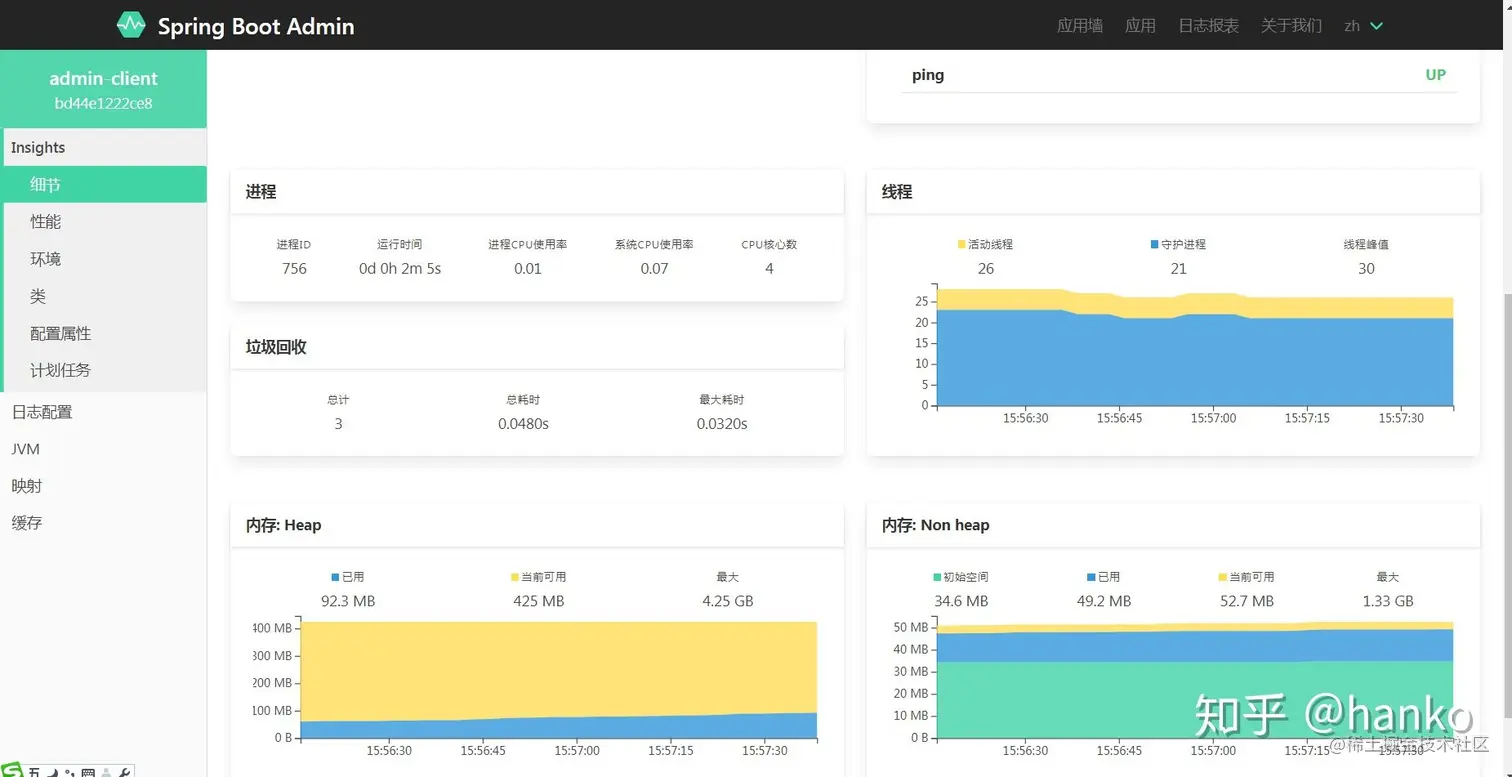Screen dimensions: 1512x777
Task: Open 应用墙 in the top navigation
Action: [x=1080, y=26]
